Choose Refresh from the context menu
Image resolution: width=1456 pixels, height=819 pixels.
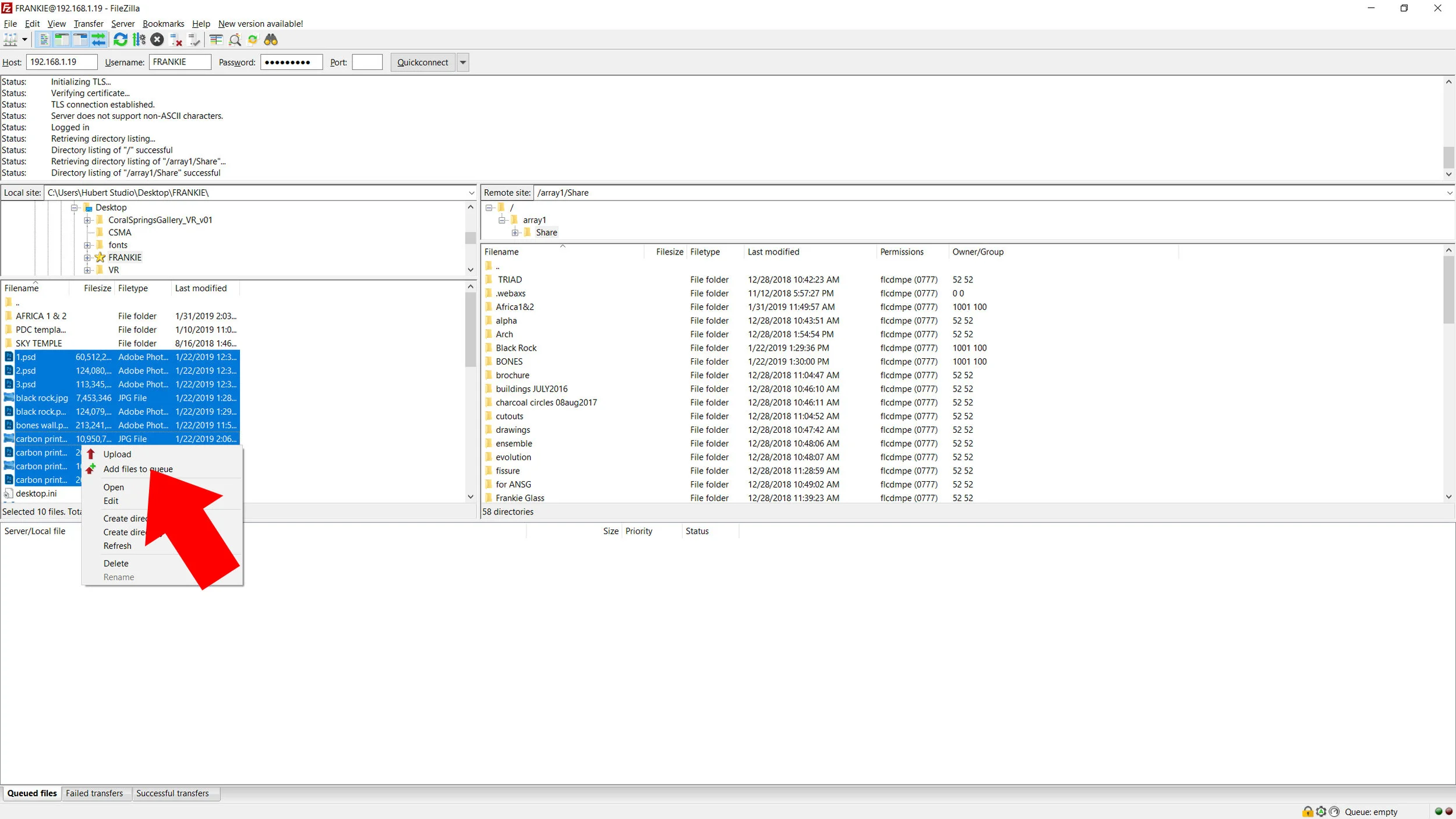coord(117,546)
